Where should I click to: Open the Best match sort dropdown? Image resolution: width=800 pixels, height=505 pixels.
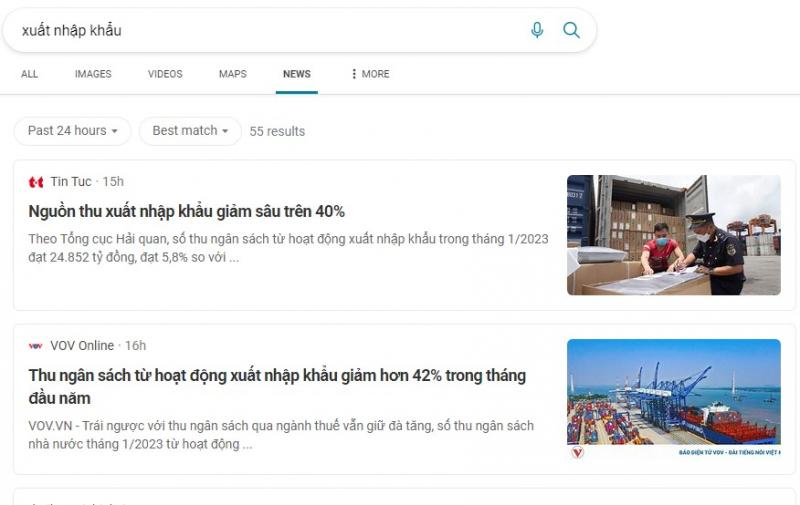[x=190, y=131]
